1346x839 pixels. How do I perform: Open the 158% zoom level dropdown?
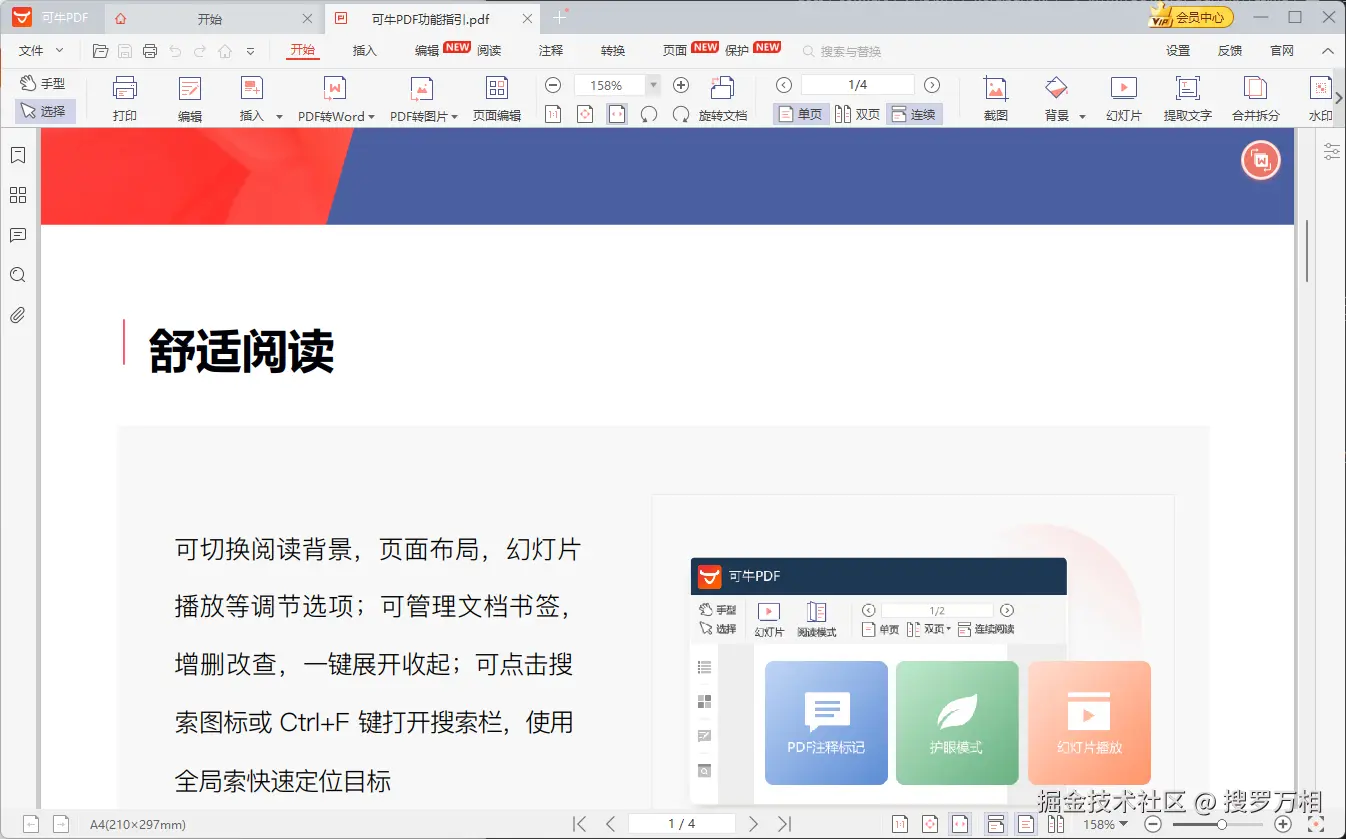[654, 86]
